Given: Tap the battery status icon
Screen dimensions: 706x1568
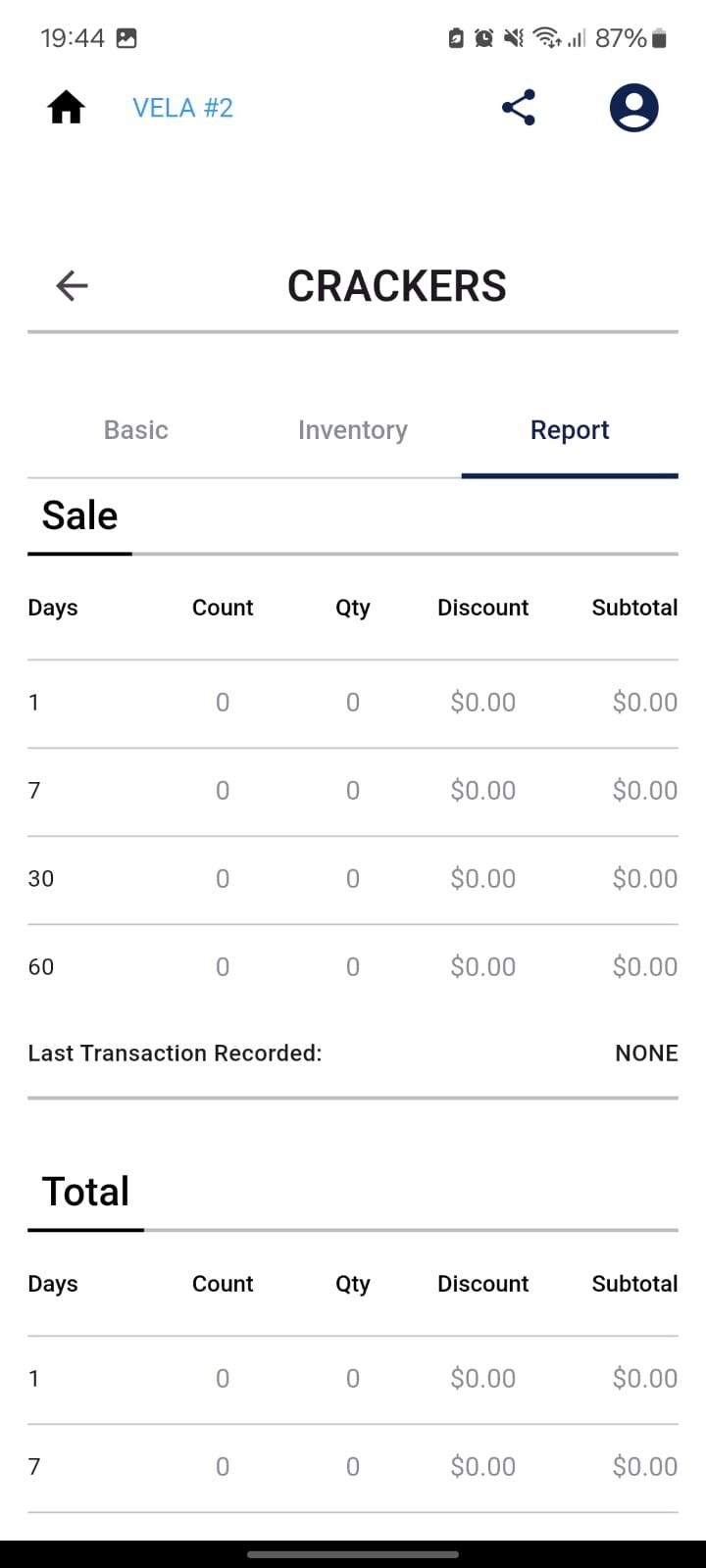Looking at the screenshot, I should (659, 38).
